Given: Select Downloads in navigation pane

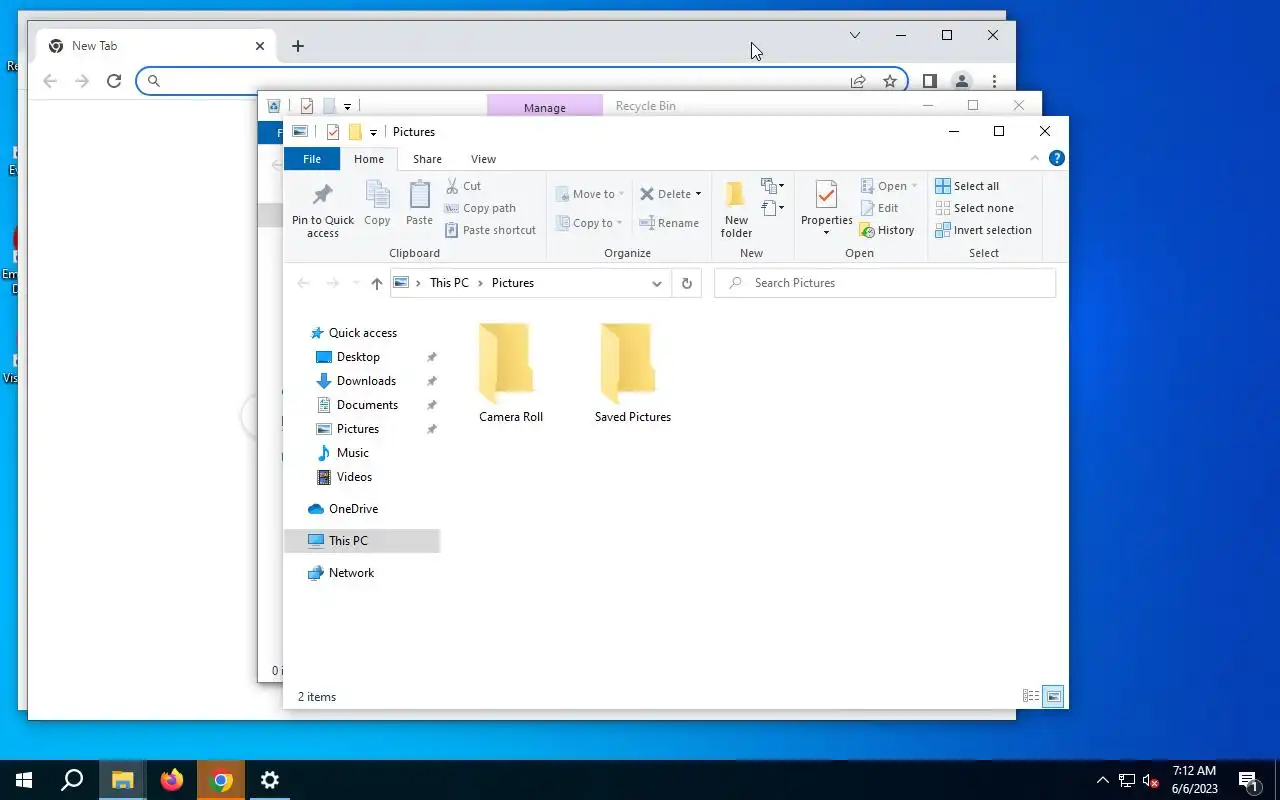Looking at the screenshot, I should pos(366,381).
